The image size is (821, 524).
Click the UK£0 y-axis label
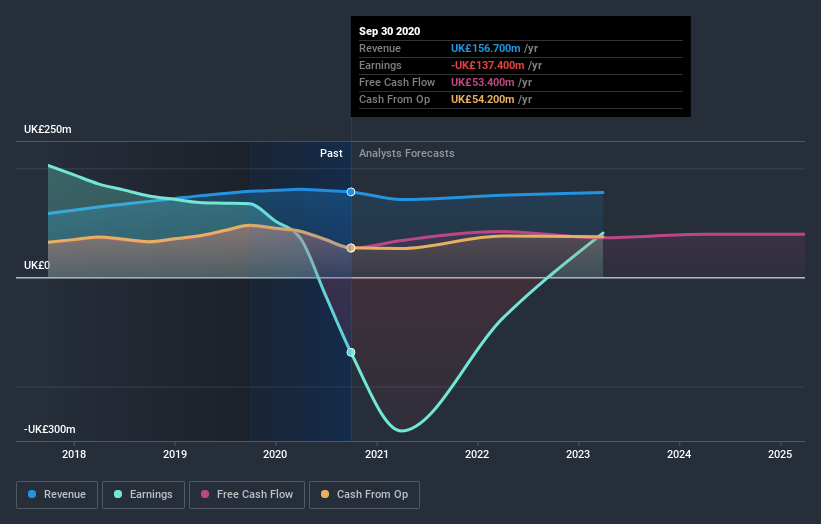[x=37, y=265]
